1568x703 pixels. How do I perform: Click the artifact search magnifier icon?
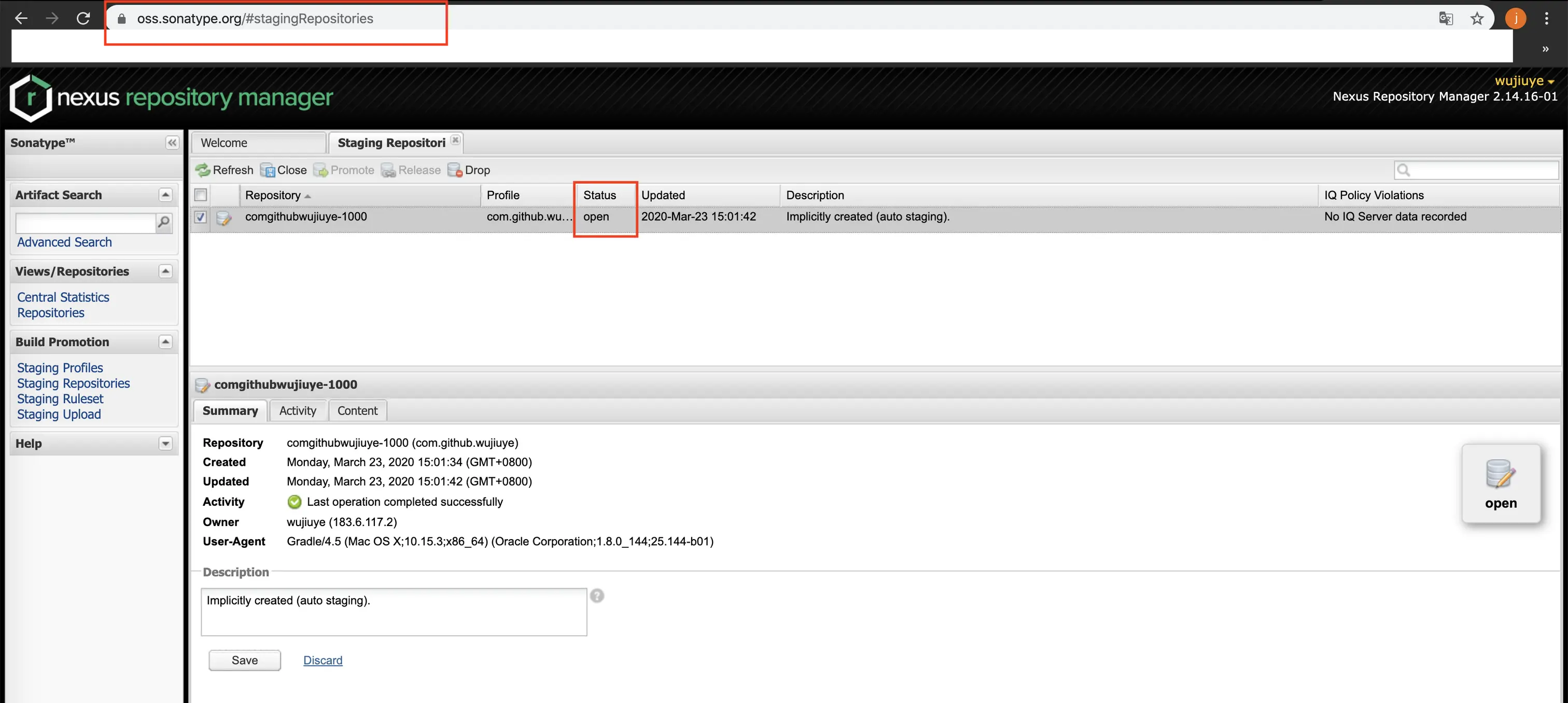(x=164, y=223)
